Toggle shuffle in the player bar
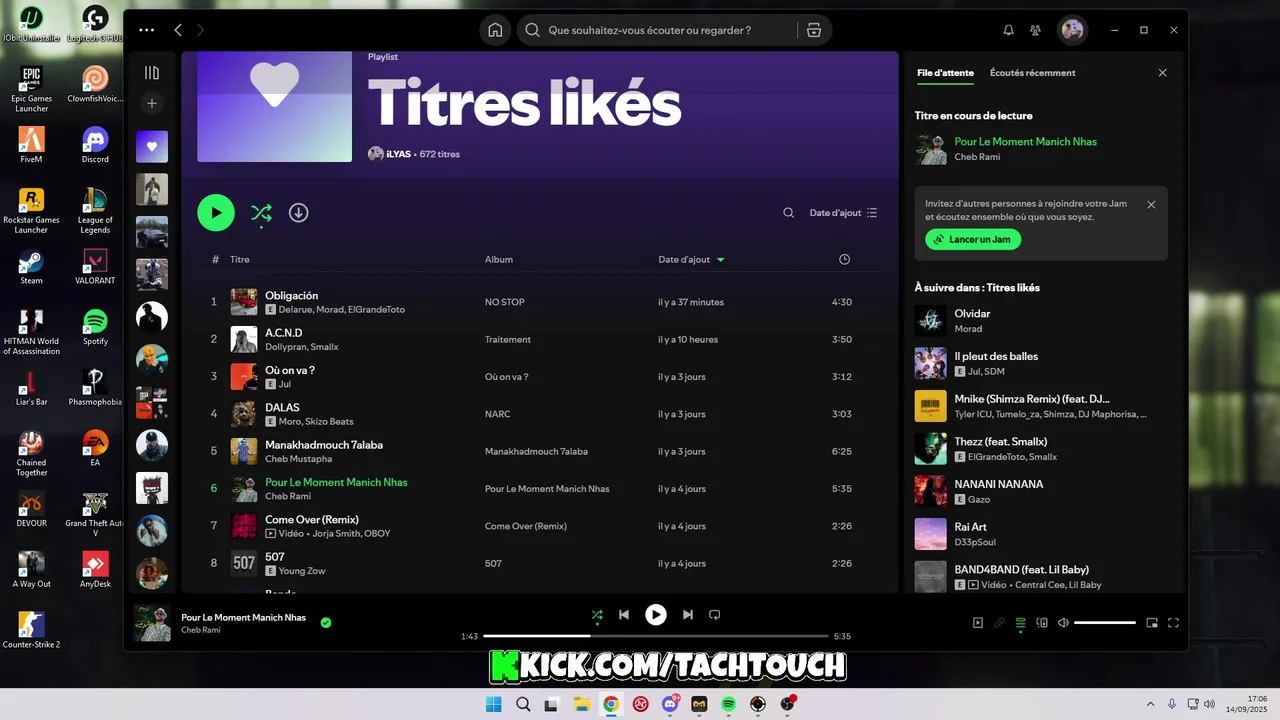The width and height of the screenshot is (1280, 720). (x=597, y=615)
